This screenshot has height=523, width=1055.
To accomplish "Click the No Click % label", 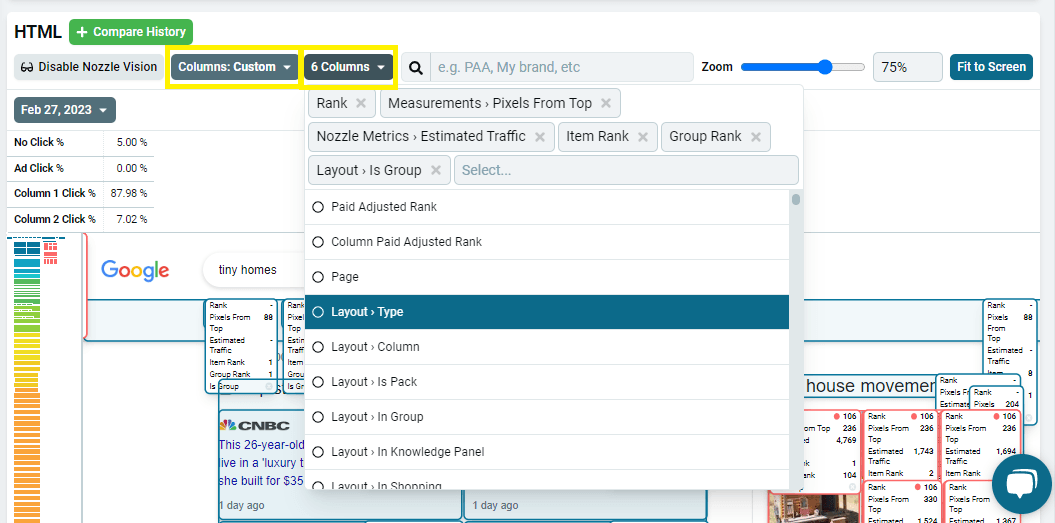I will [x=39, y=143].
